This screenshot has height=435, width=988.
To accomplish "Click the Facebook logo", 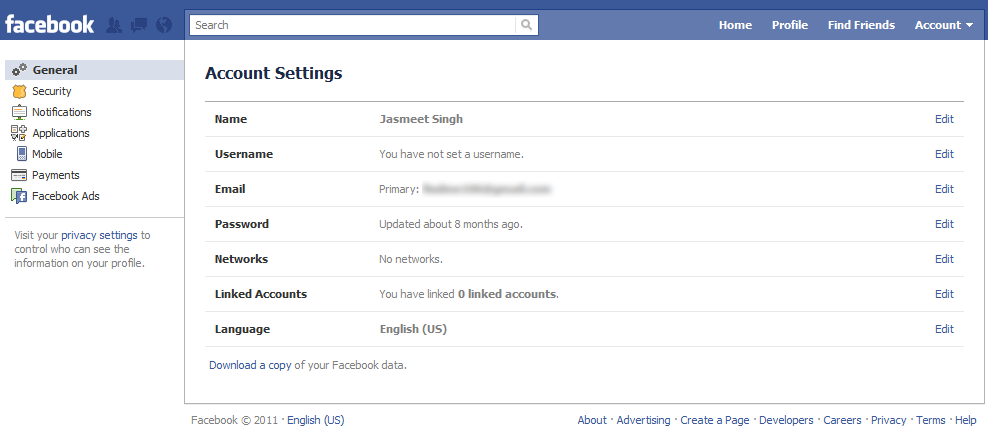I will [x=49, y=25].
